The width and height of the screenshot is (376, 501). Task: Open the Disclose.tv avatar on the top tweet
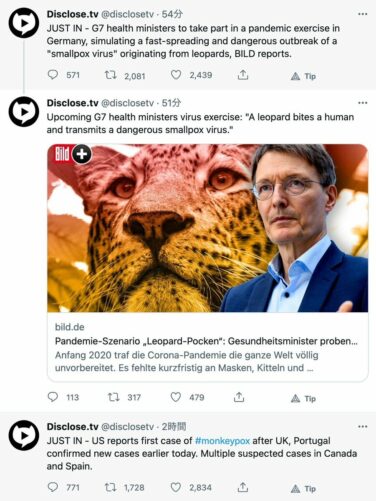[24, 23]
